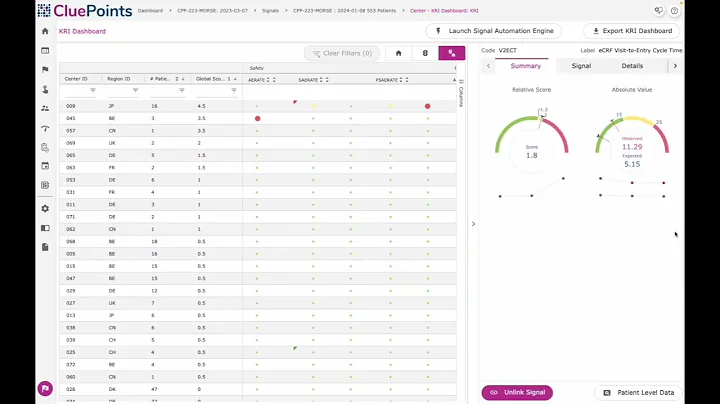The height and width of the screenshot is (404, 720).
Task: Switch to the Summary tab
Action: (x=525, y=66)
